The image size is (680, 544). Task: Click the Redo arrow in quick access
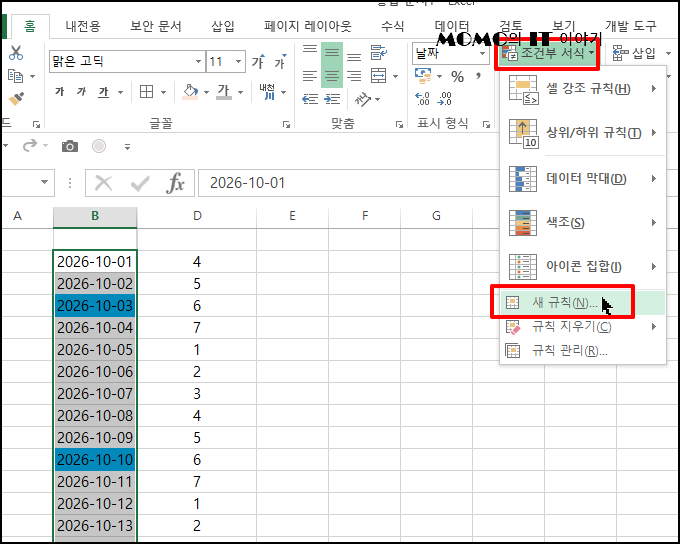point(29,146)
